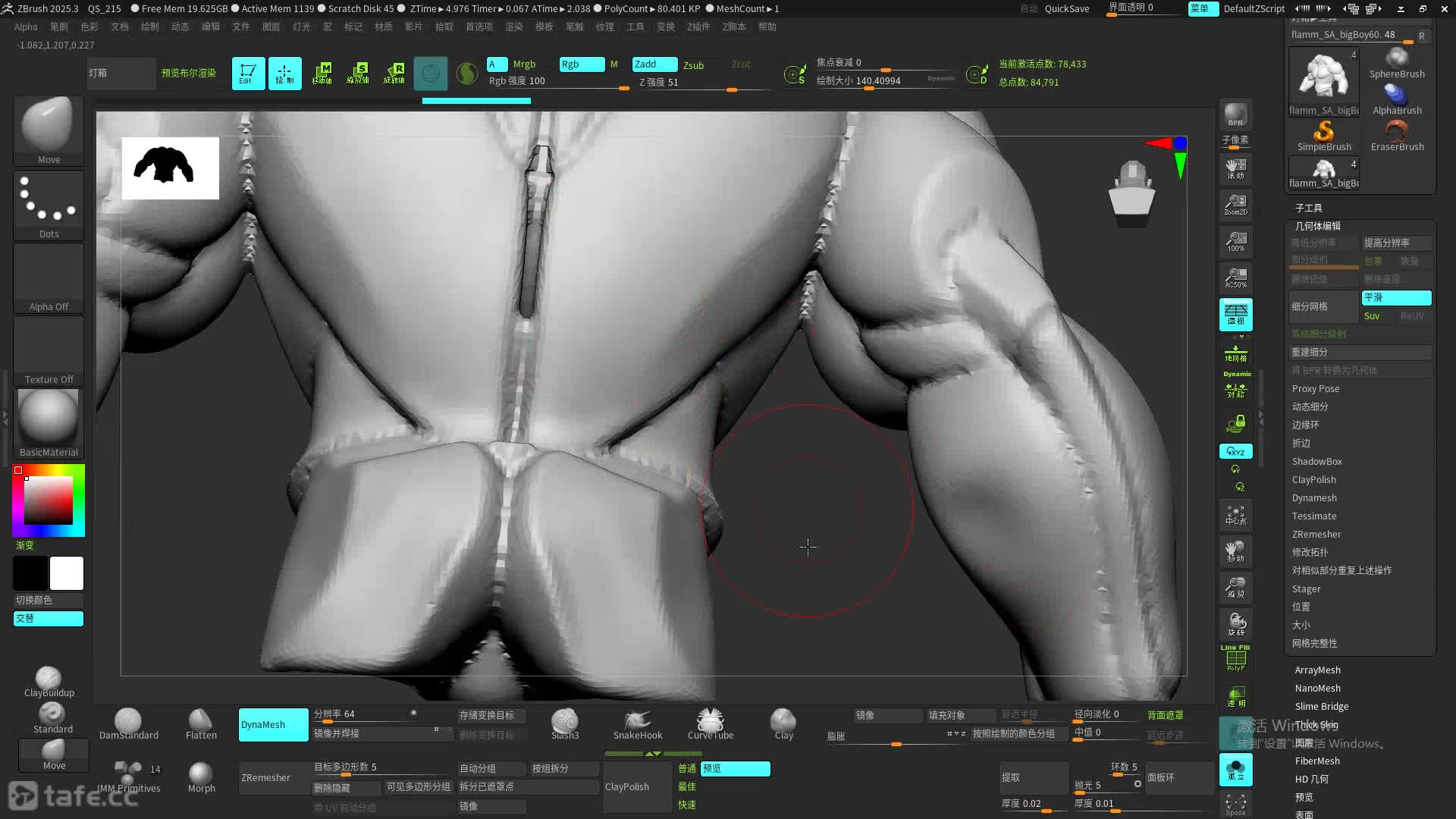Viewport: 1456px width, 819px height.
Task: Click the DynaMesh button
Action: click(273, 725)
